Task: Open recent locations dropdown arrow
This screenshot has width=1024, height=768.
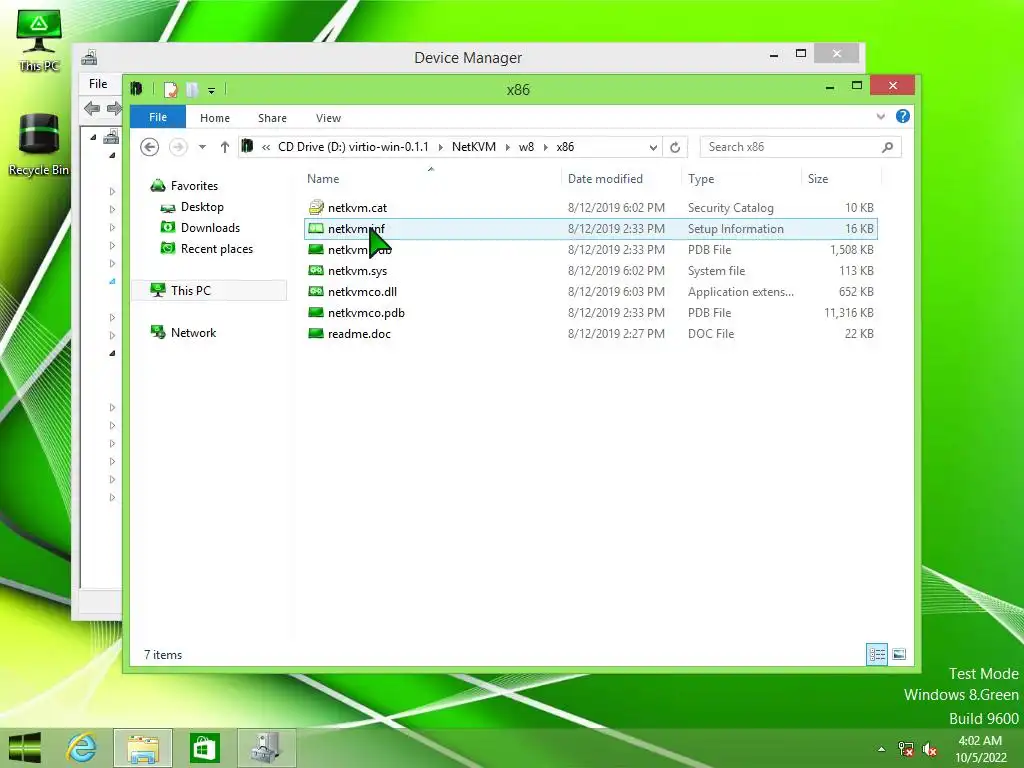Action: (202, 147)
